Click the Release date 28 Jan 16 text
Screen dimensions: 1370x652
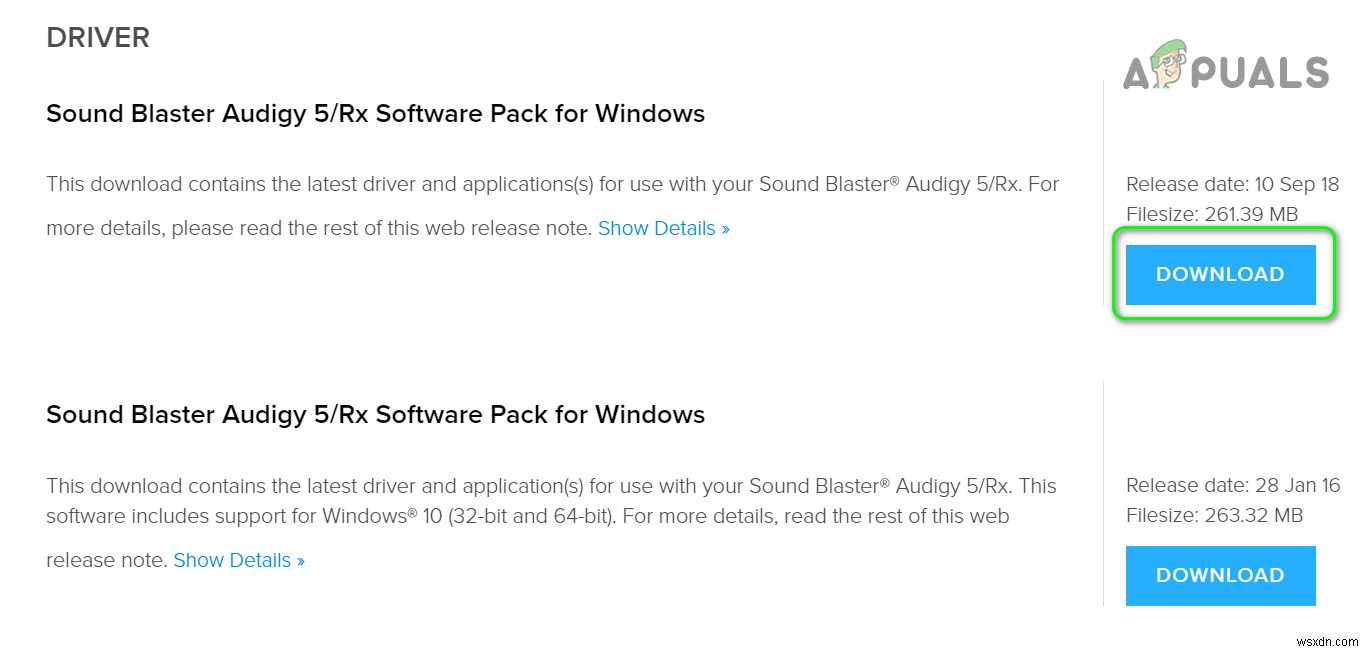pos(1233,485)
